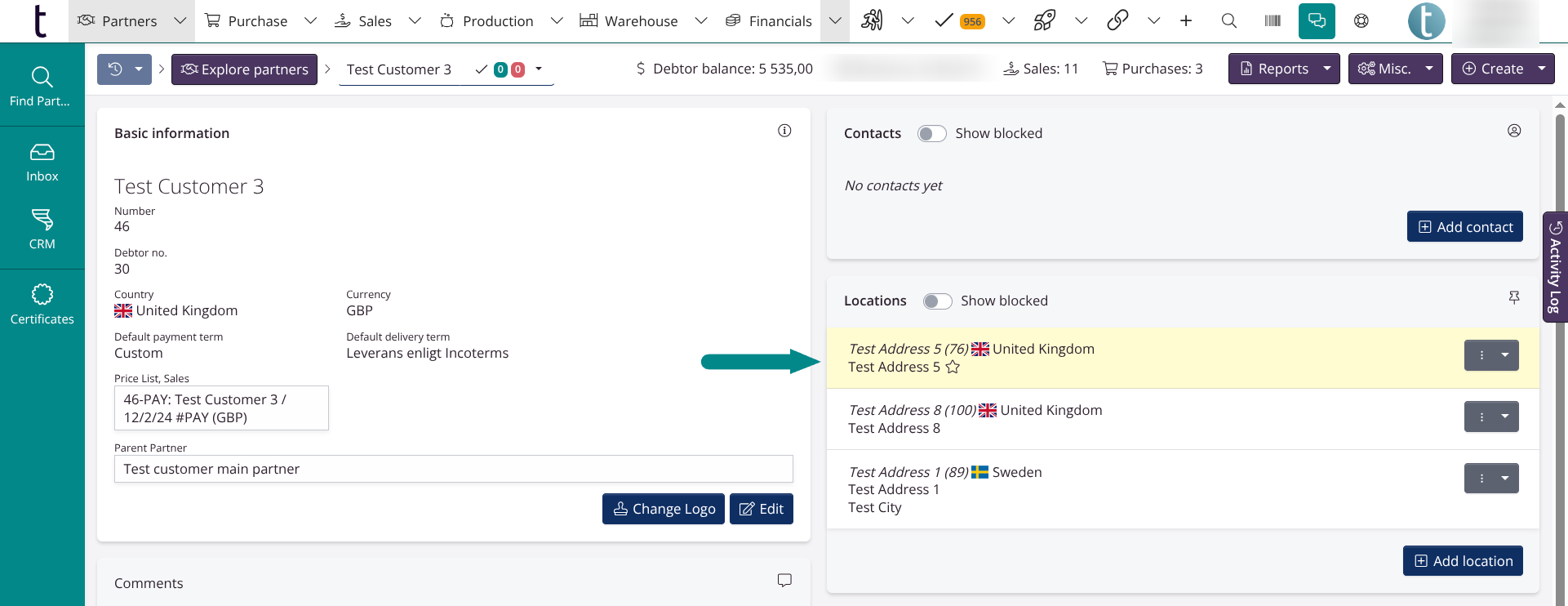Click the star on Test Address 5
Screen dimensions: 1568x606
[x=953, y=368]
